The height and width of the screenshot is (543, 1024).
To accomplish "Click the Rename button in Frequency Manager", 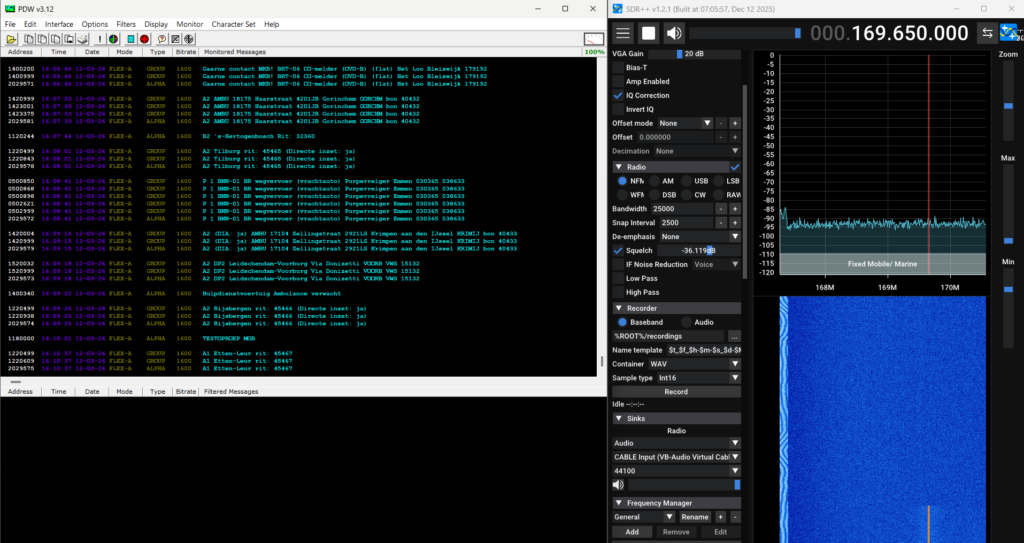I will [694, 517].
